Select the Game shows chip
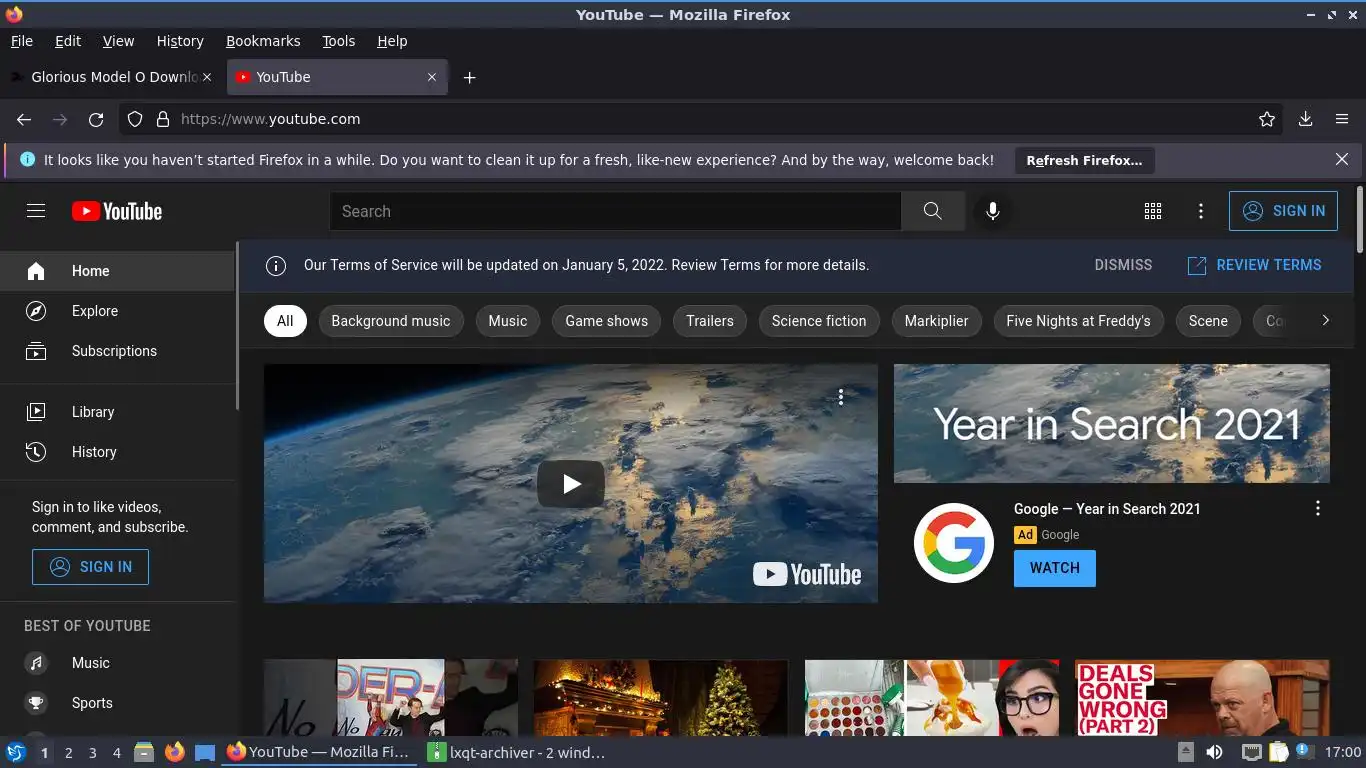This screenshot has height=768, width=1366. 607,321
